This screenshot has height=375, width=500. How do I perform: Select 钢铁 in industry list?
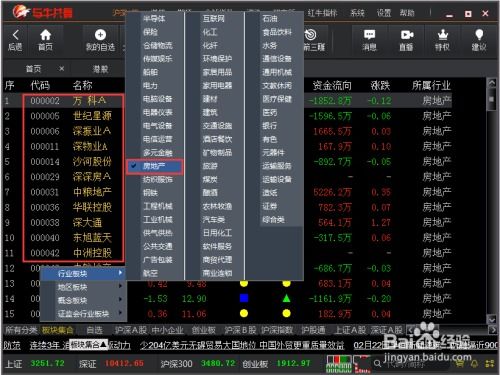[x=150, y=193]
